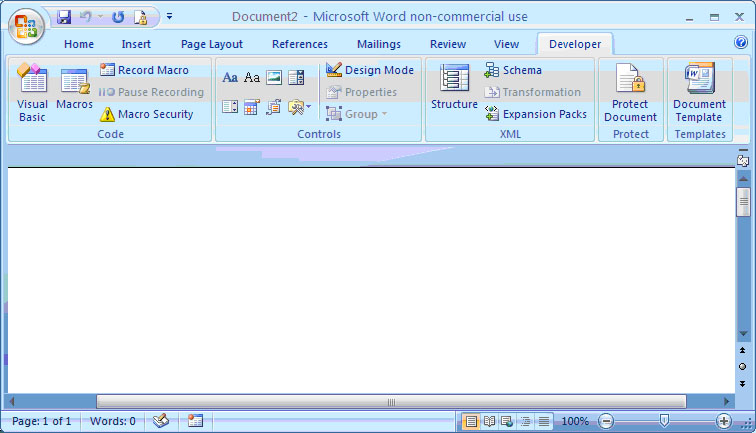Go to next page browse button
Viewport: 756px width, 433px height.
[x=742, y=384]
